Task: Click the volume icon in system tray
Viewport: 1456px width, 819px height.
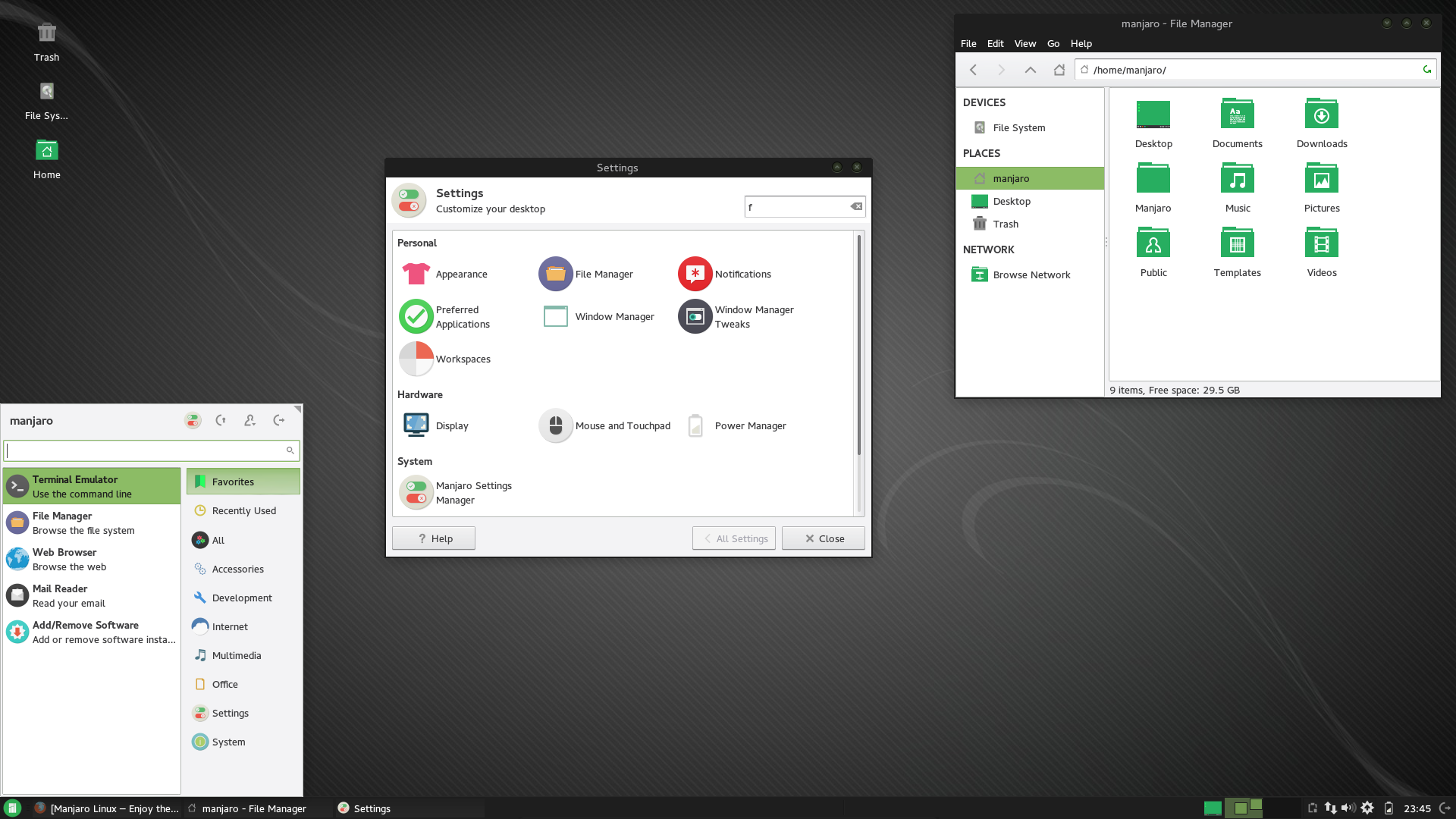Action: (x=1348, y=808)
